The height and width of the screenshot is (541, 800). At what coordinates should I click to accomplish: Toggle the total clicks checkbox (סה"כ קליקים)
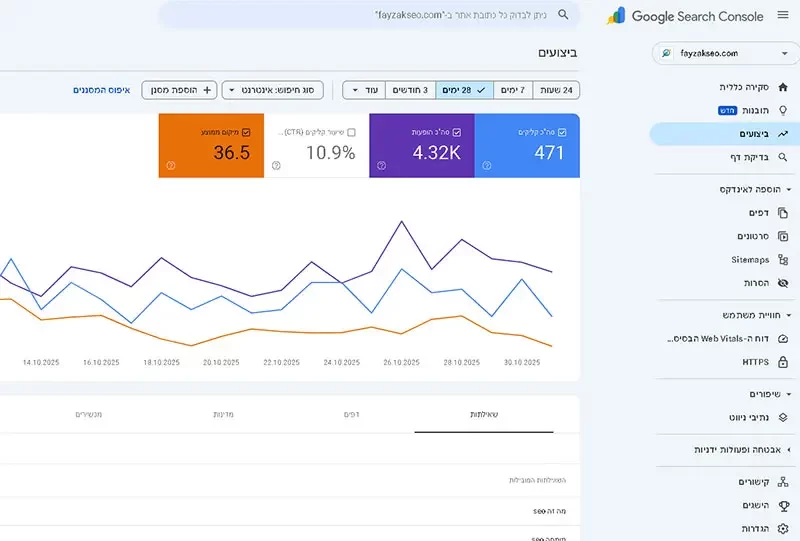(x=563, y=131)
